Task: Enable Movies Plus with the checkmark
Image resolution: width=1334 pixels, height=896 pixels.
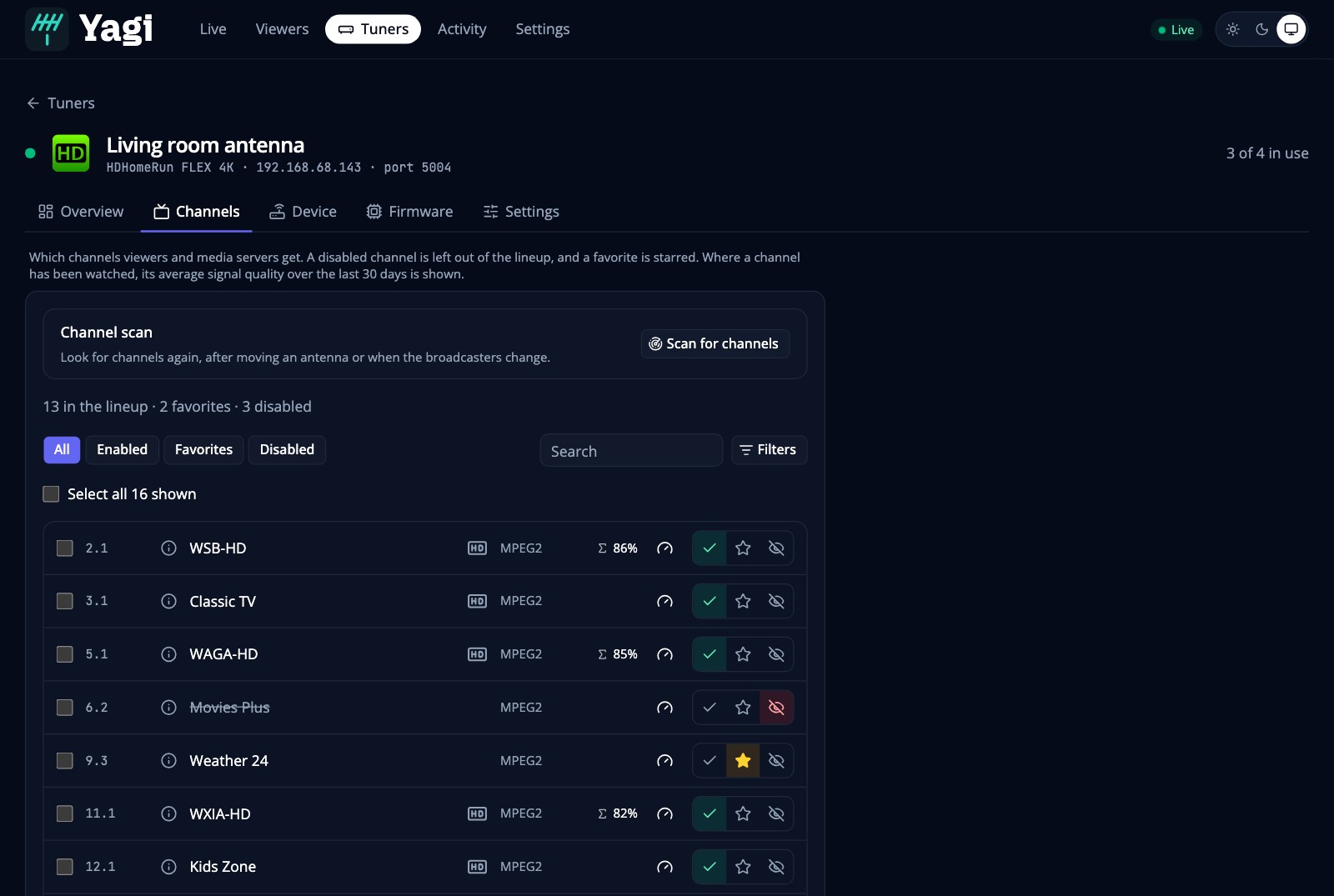Action: (710, 708)
